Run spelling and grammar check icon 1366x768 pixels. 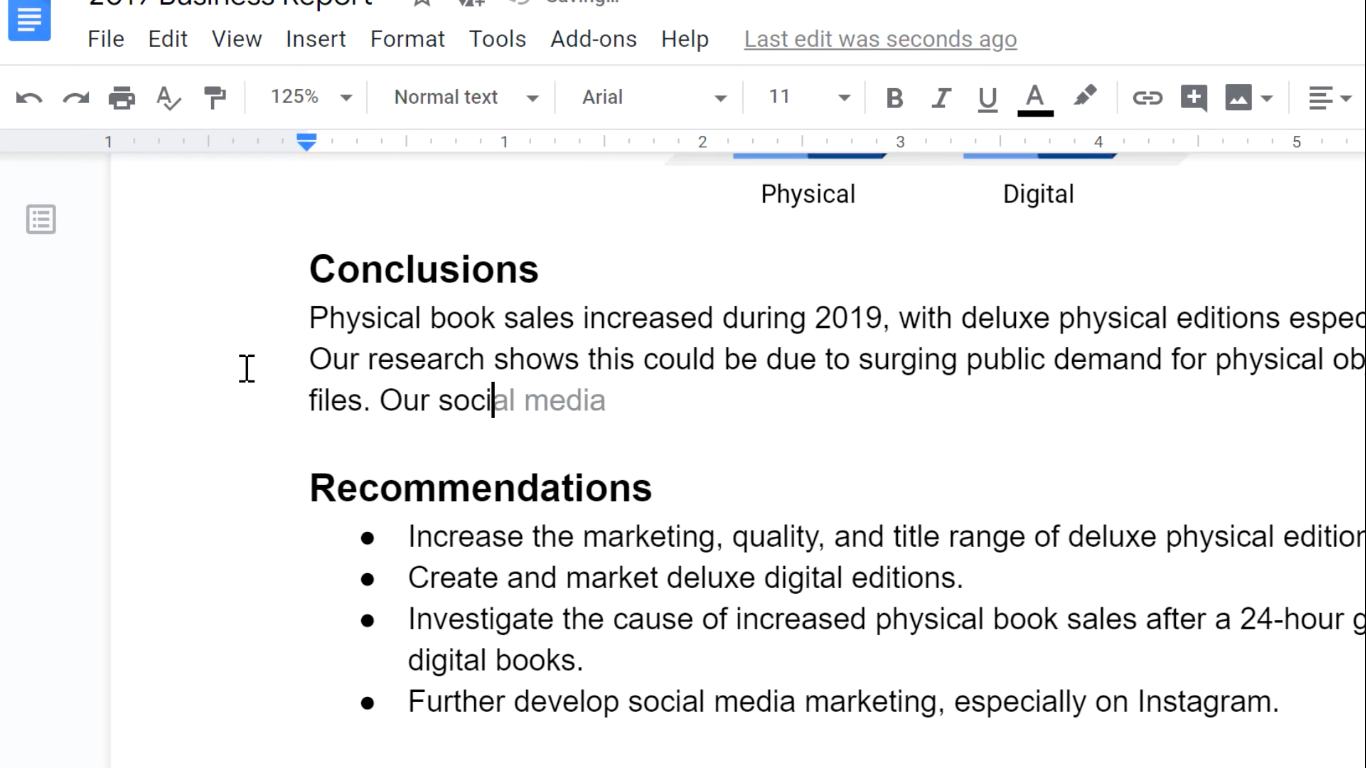click(169, 98)
